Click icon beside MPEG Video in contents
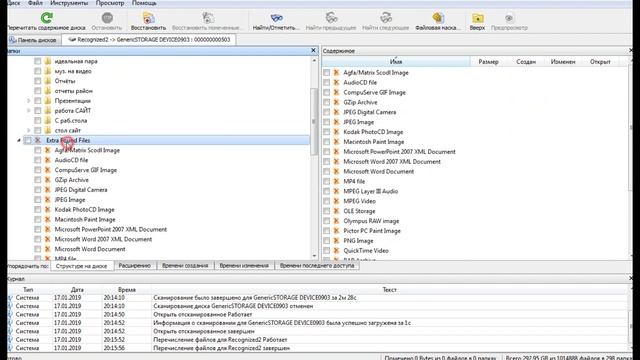The width and height of the screenshot is (640, 360). [336, 201]
